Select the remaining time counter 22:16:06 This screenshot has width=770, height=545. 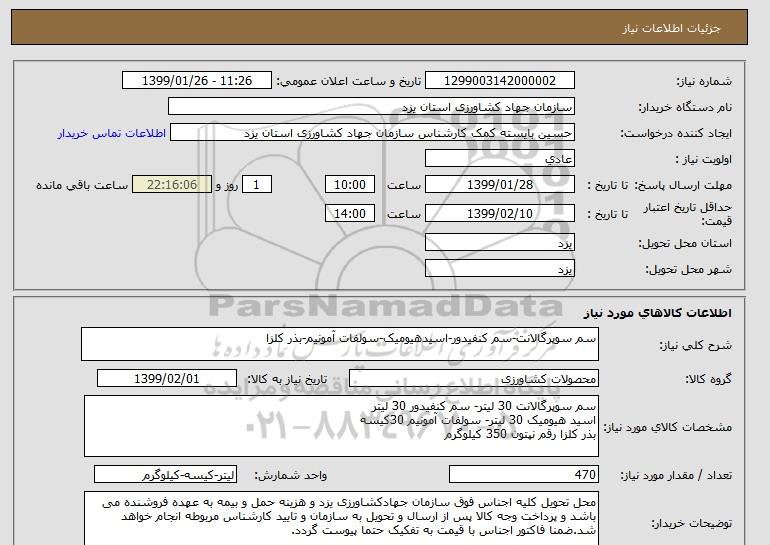[x=172, y=185]
